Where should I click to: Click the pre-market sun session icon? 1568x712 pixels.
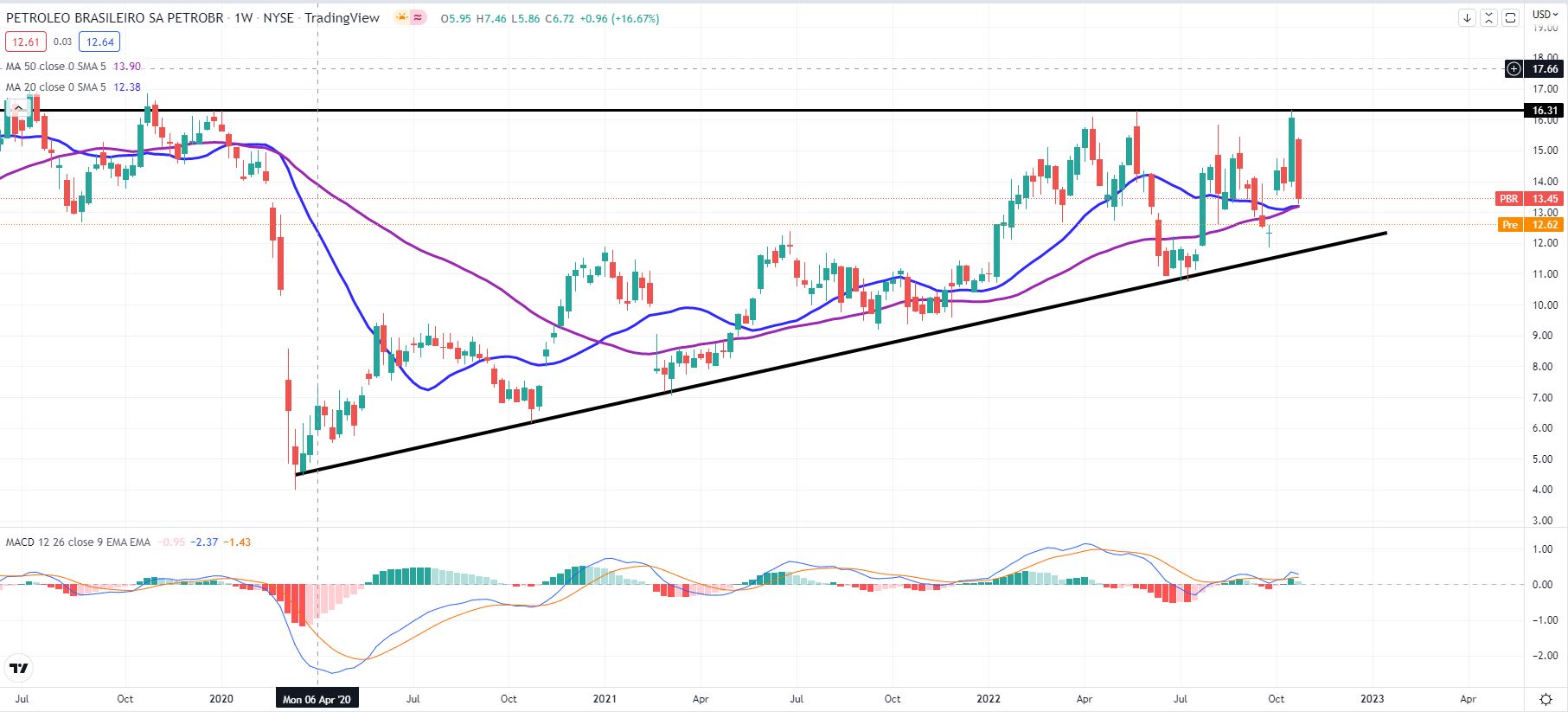(x=402, y=17)
